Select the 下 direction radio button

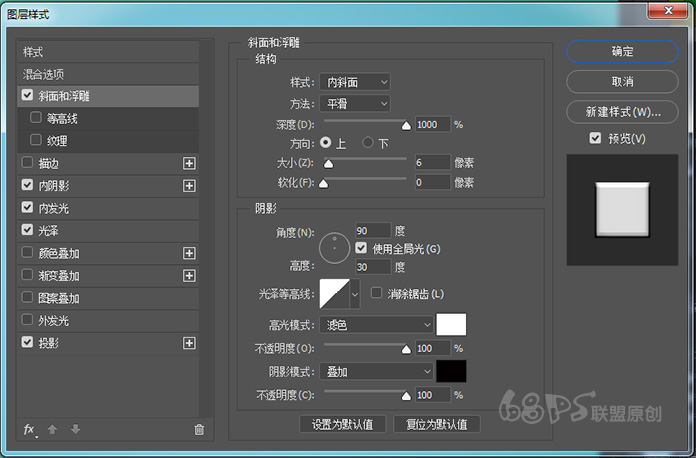(x=368, y=143)
